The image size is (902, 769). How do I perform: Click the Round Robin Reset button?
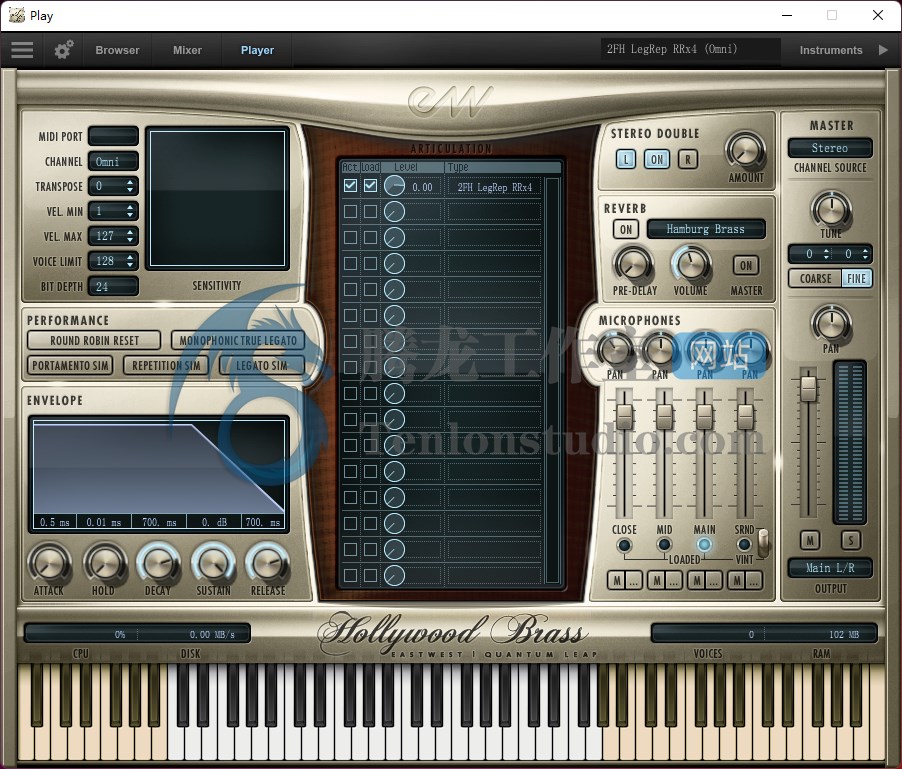tap(94, 340)
